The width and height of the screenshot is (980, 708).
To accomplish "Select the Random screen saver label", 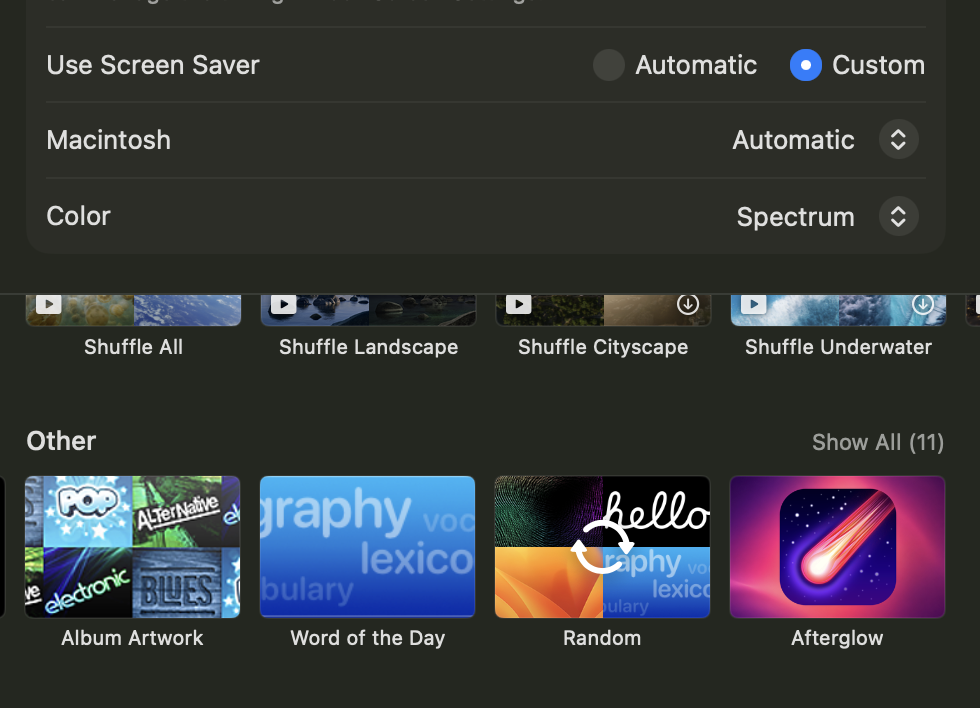I will 602,638.
